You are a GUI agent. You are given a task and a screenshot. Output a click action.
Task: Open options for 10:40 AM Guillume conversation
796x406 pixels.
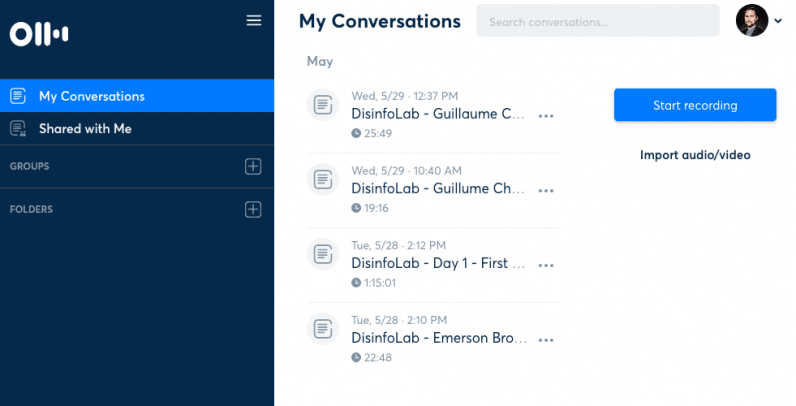coord(546,190)
